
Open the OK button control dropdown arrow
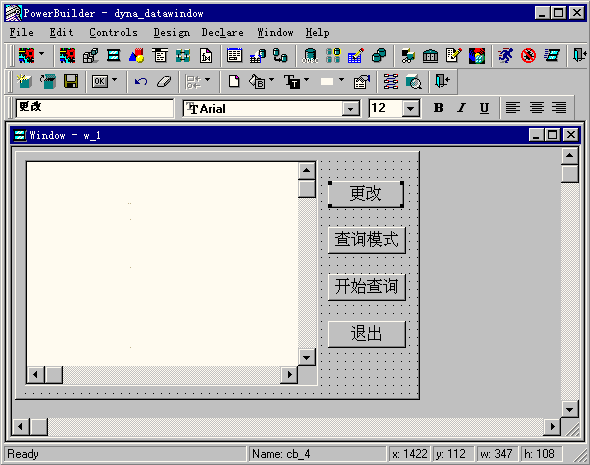coord(114,80)
